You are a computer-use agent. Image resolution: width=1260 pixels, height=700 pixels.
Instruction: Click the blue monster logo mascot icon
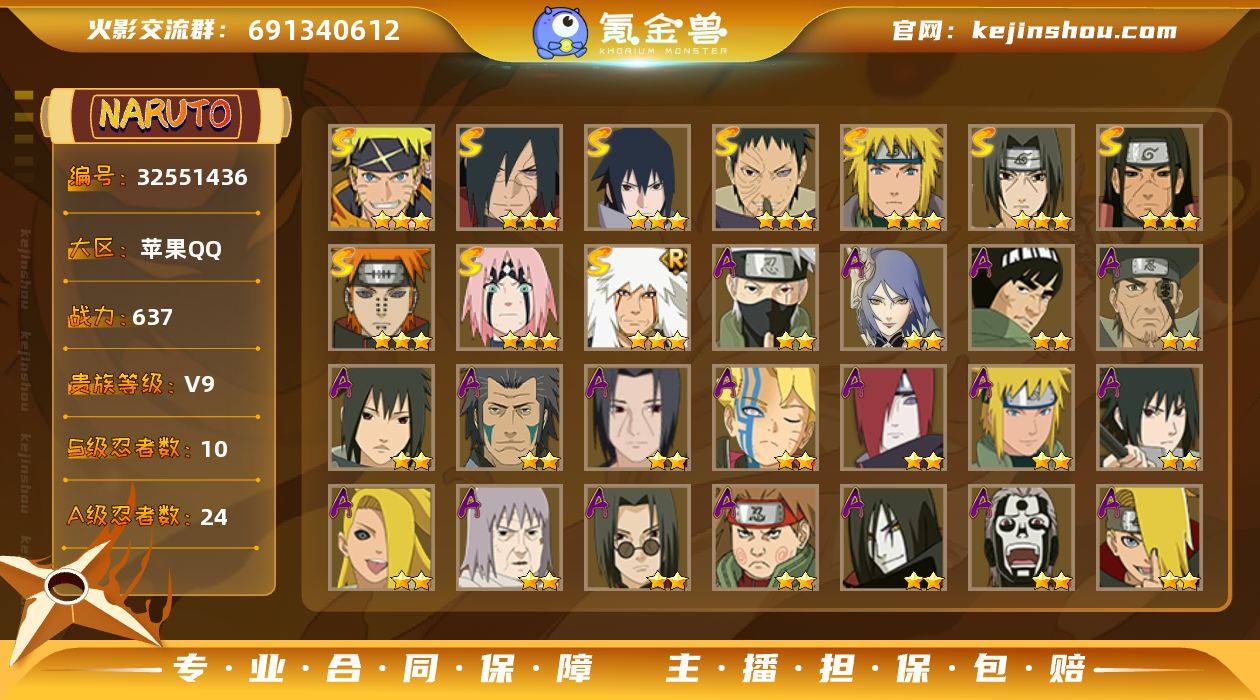tap(559, 31)
